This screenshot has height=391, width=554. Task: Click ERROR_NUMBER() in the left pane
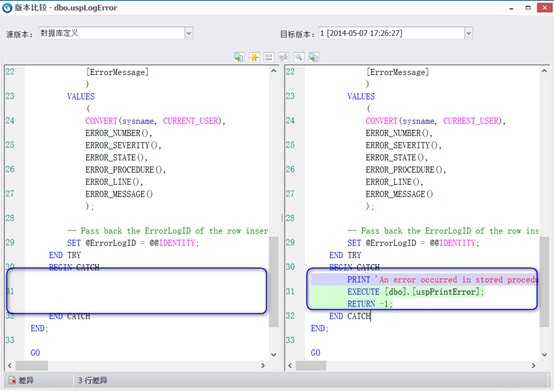pyautogui.click(x=119, y=133)
